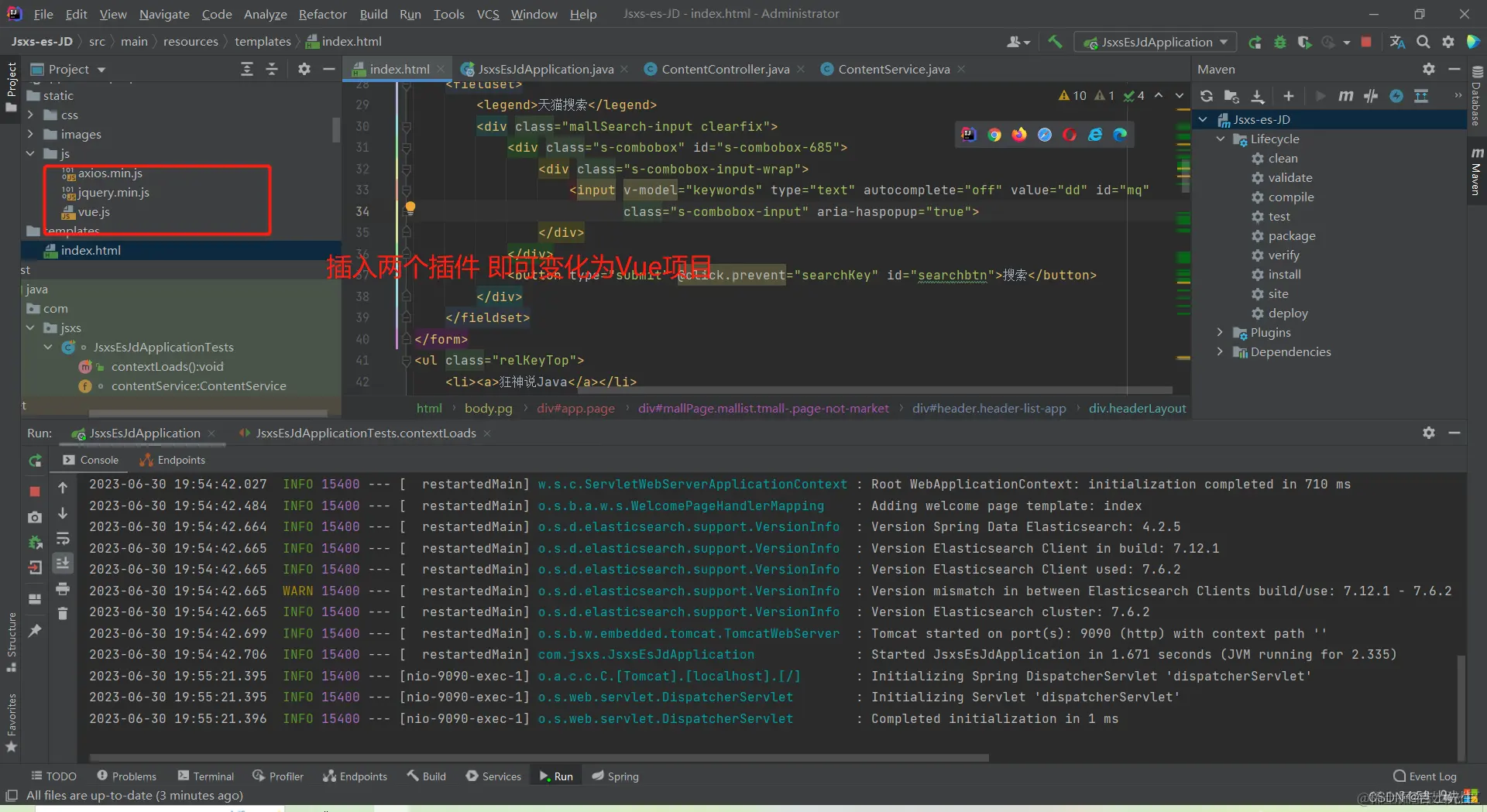Open the Terminal tool window
The image size is (1487, 812).
(206, 776)
